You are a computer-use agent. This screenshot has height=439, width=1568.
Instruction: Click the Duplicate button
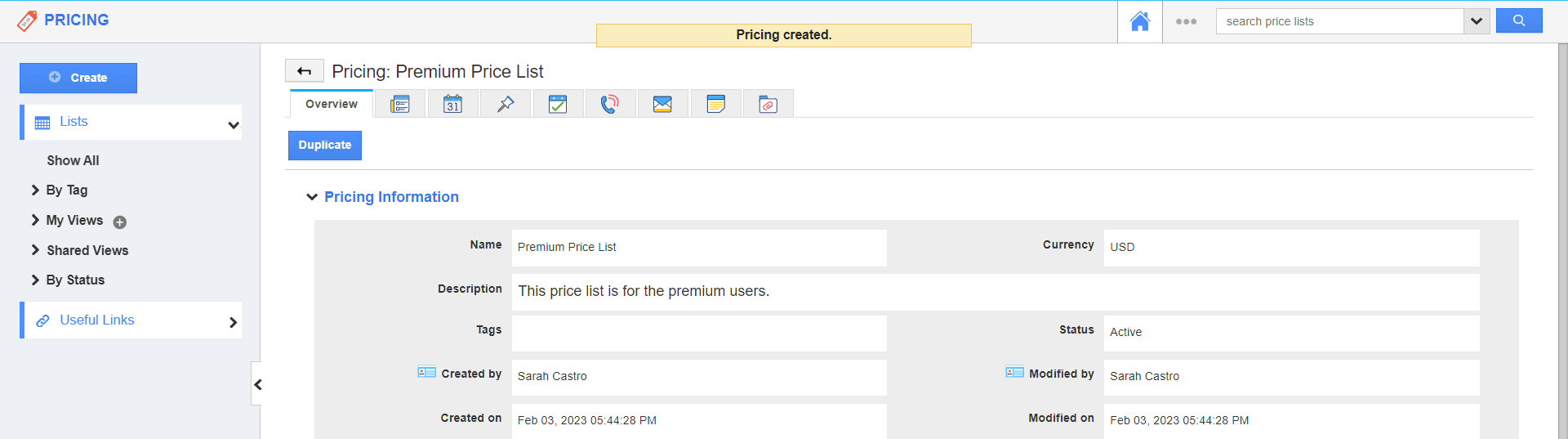pyautogui.click(x=324, y=146)
